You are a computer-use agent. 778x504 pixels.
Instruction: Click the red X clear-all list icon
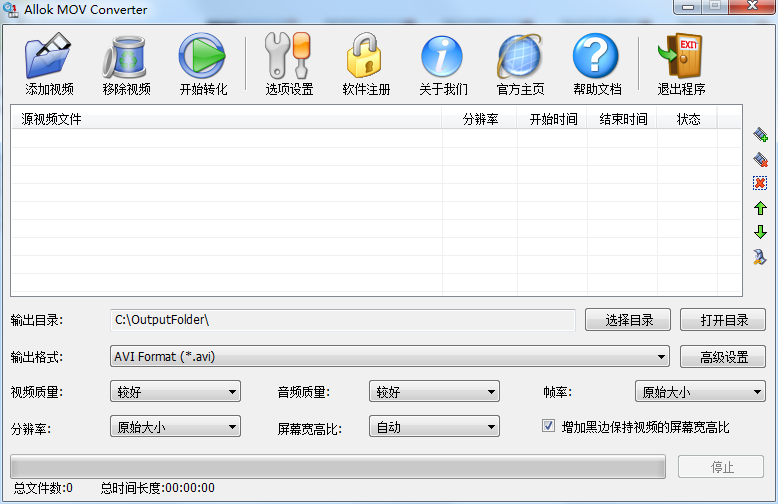pyautogui.click(x=760, y=183)
